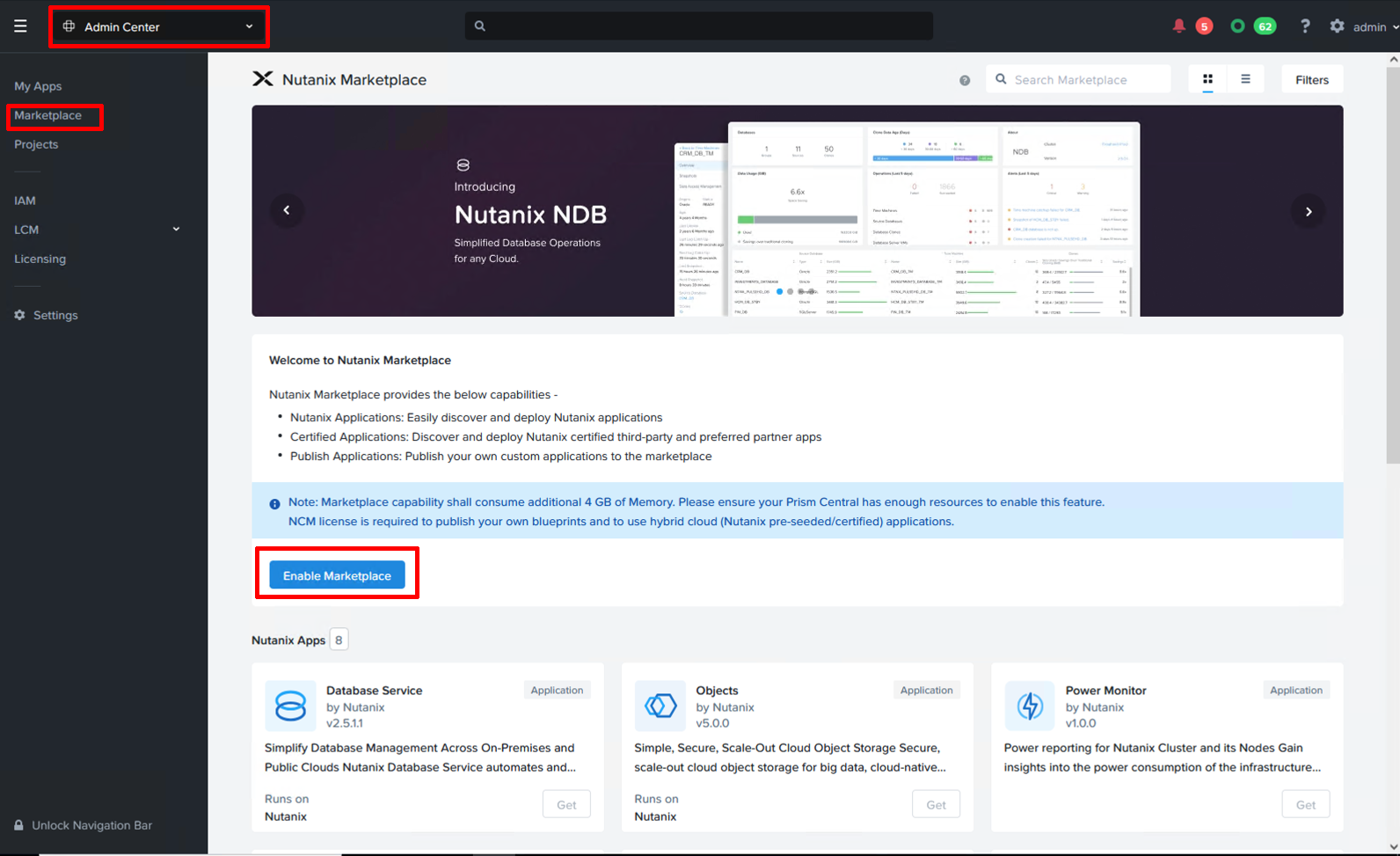Click the vertical page scrollbar
Viewport: 1400px width, 856px height.
click(x=1393, y=264)
